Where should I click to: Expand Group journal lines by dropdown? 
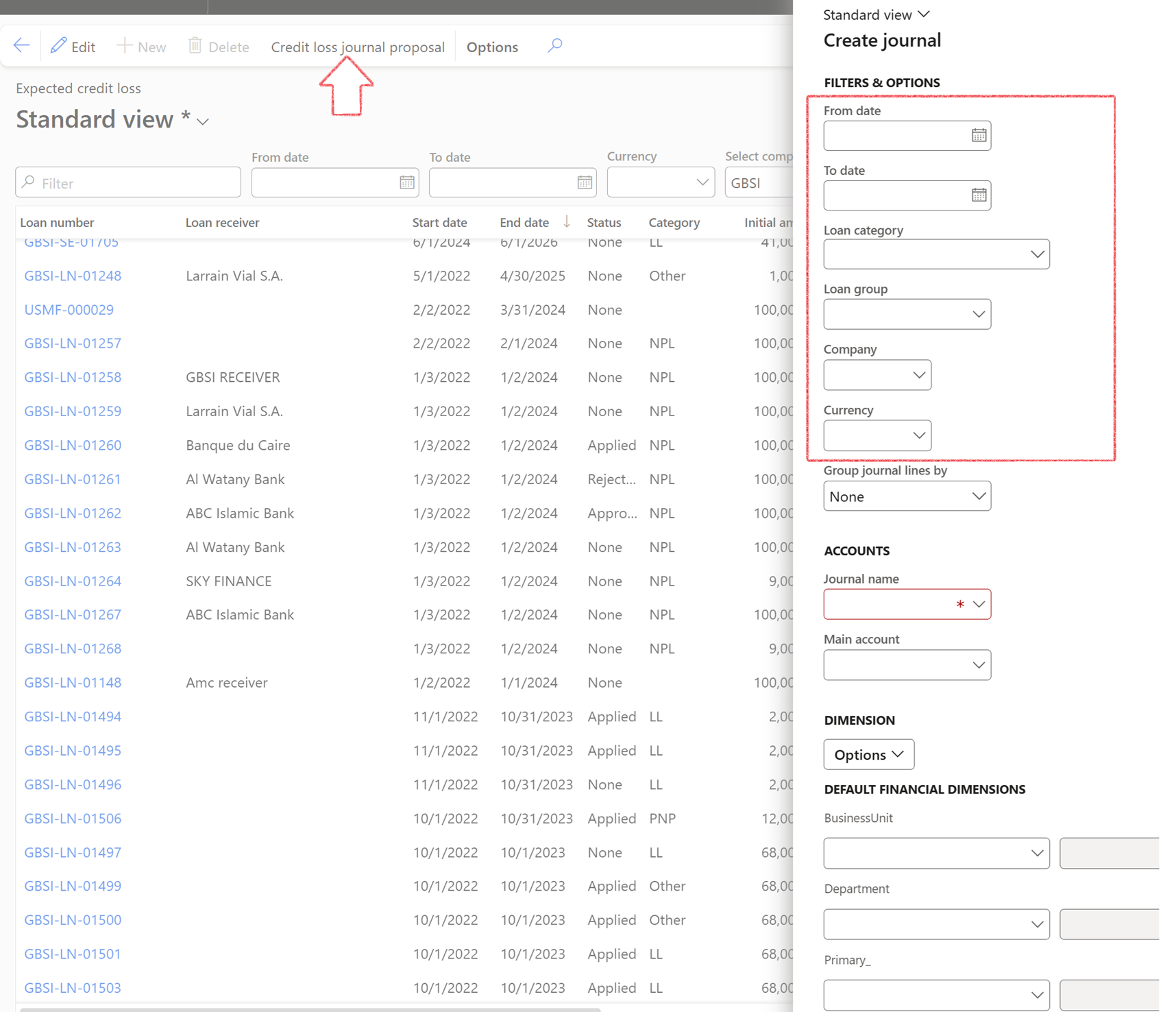[x=978, y=496]
